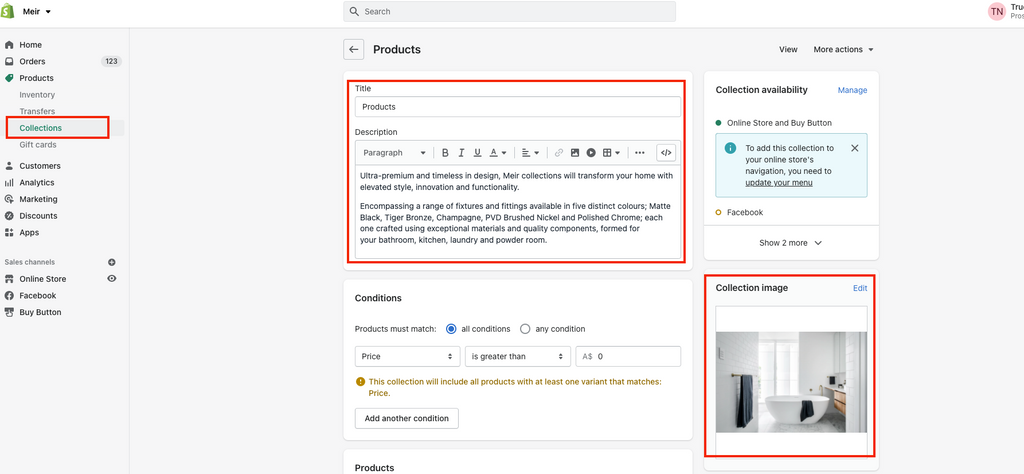Click Add another condition button
The width and height of the screenshot is (1024, 474).
point(406,419)
